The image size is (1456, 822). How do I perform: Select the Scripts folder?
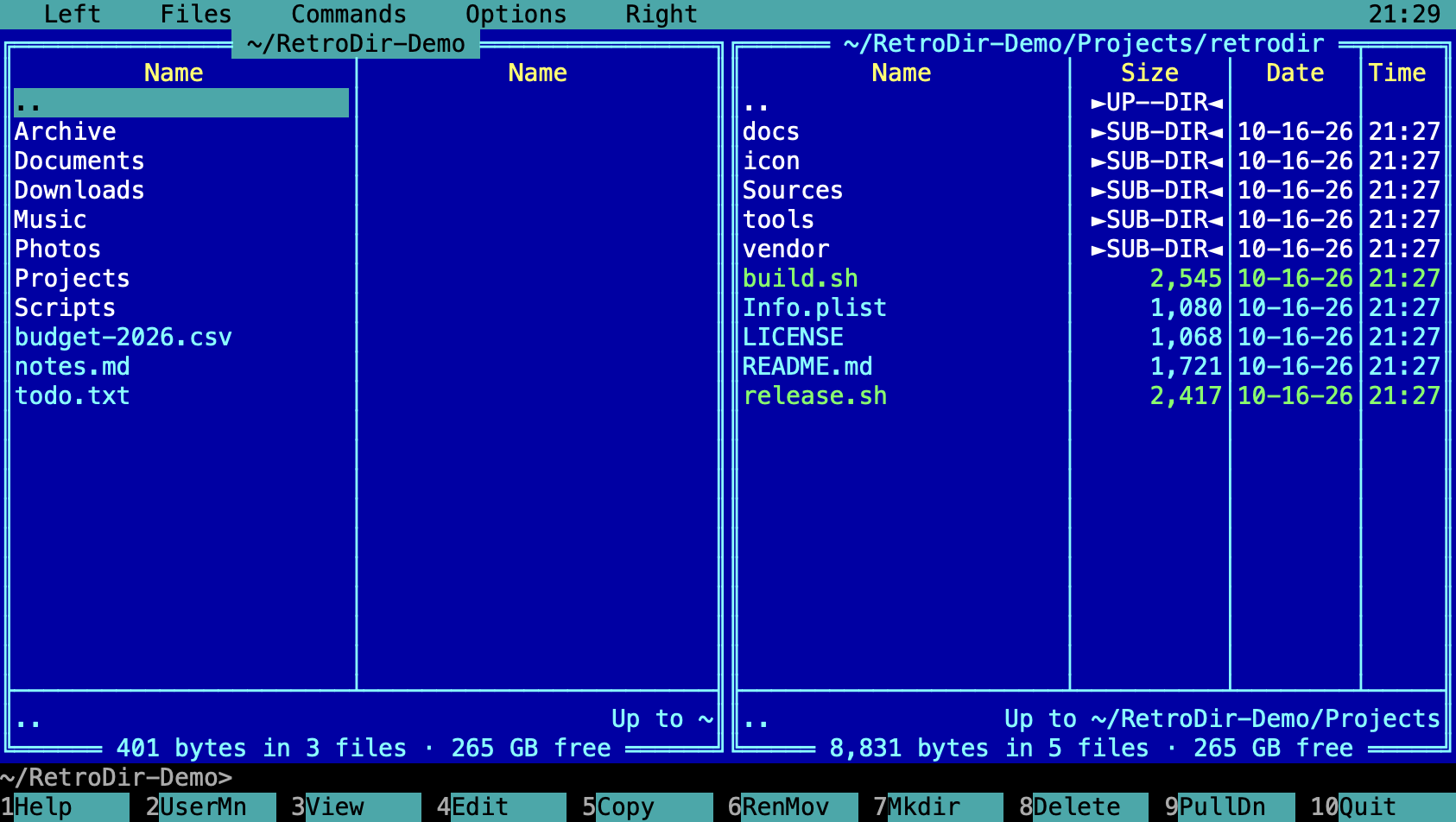pyautogui.click(x=181, y=308)
